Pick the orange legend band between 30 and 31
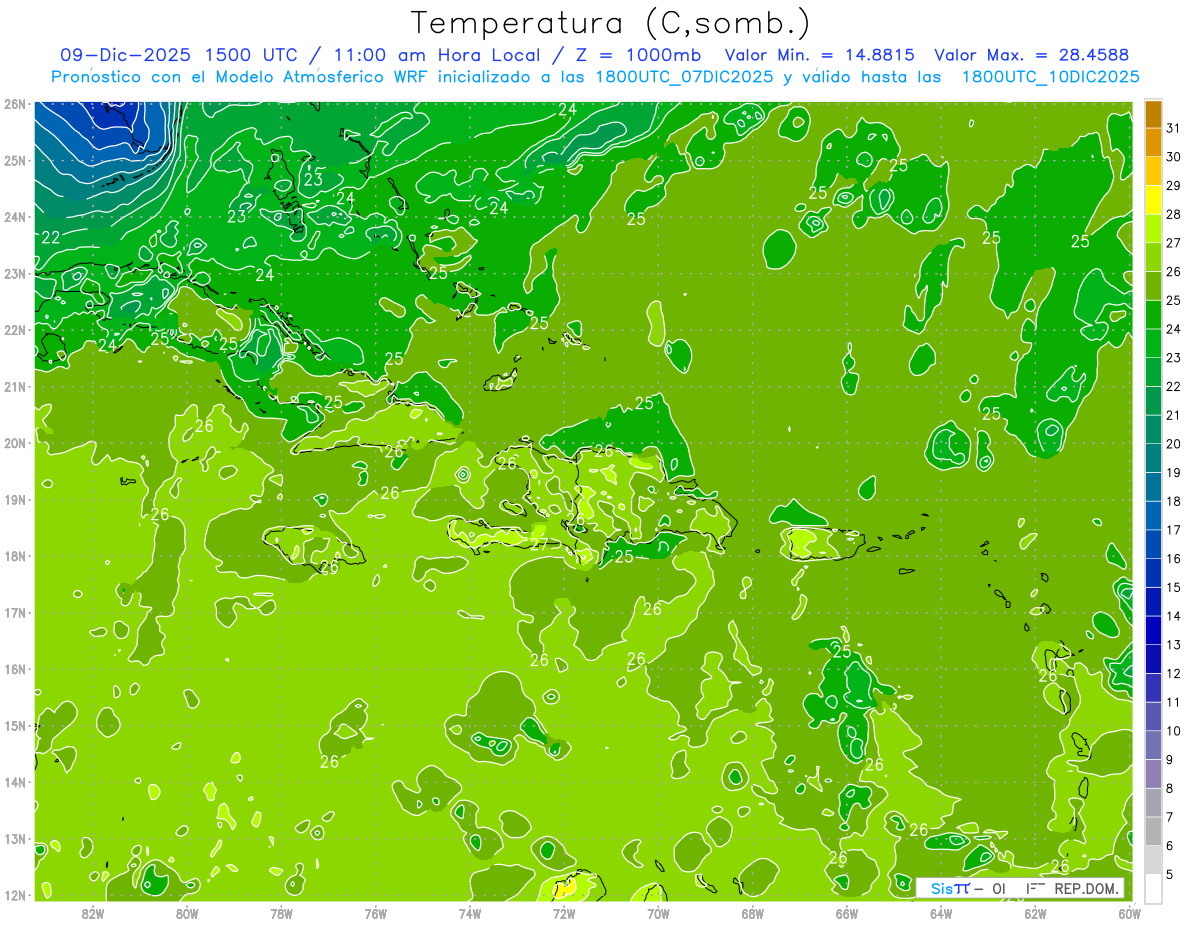This screenshot has width=1200, height=927. click(x=1153, y=143)
